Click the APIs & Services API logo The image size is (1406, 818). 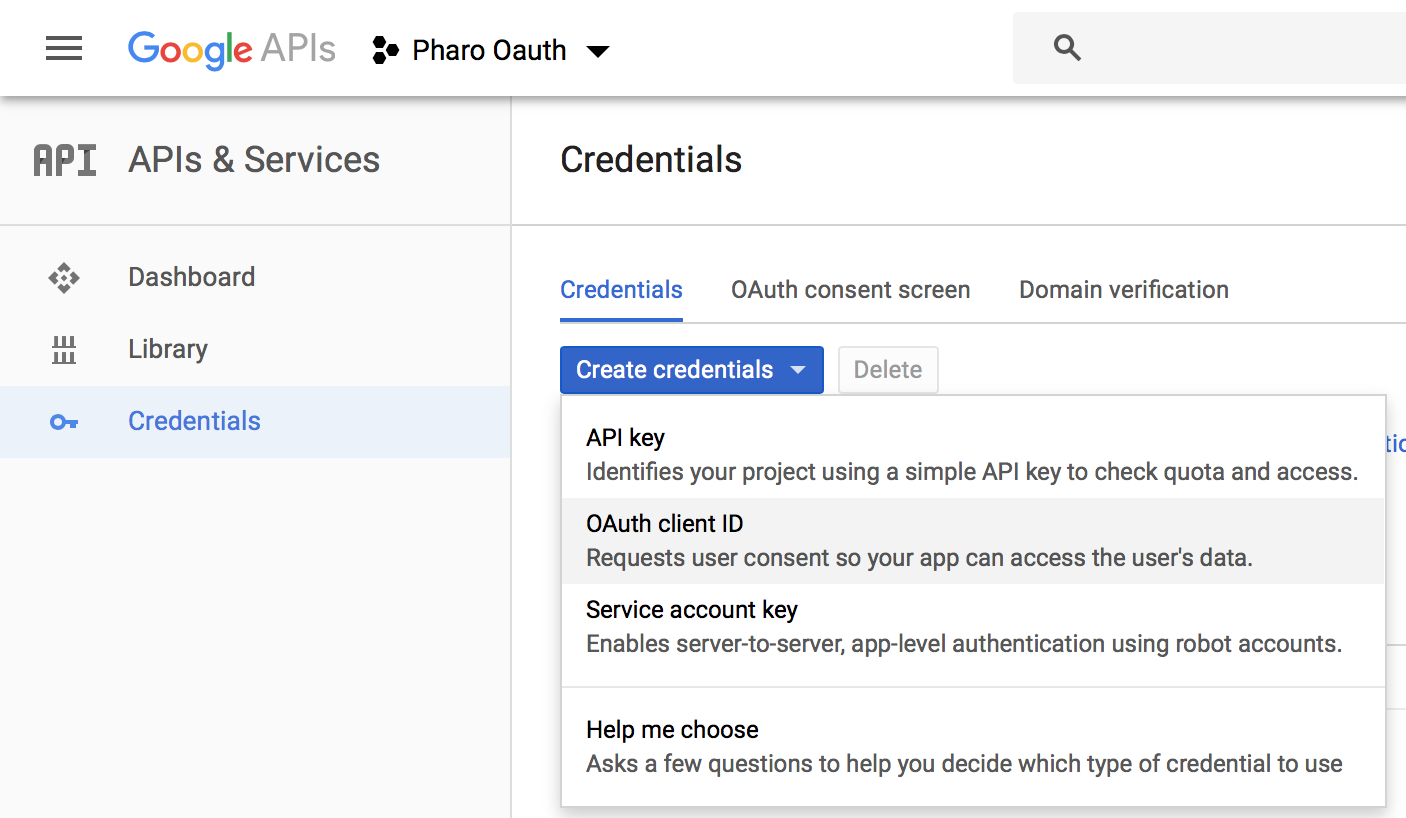64,159
